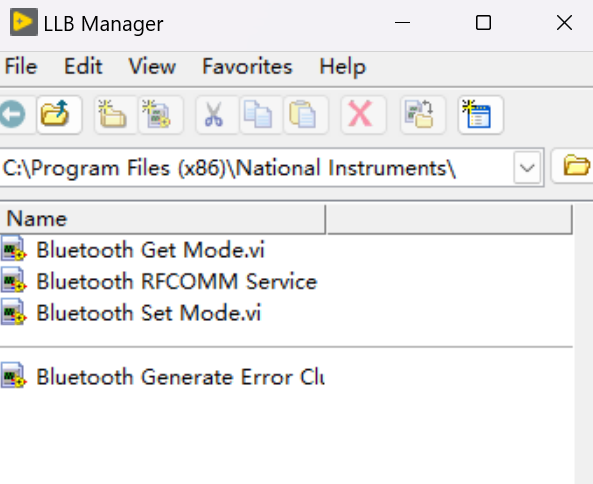Image resolution: width=593 pixels, height=484 pixels.
Task: Delete with the red X icon
Action: pos(363,115)
